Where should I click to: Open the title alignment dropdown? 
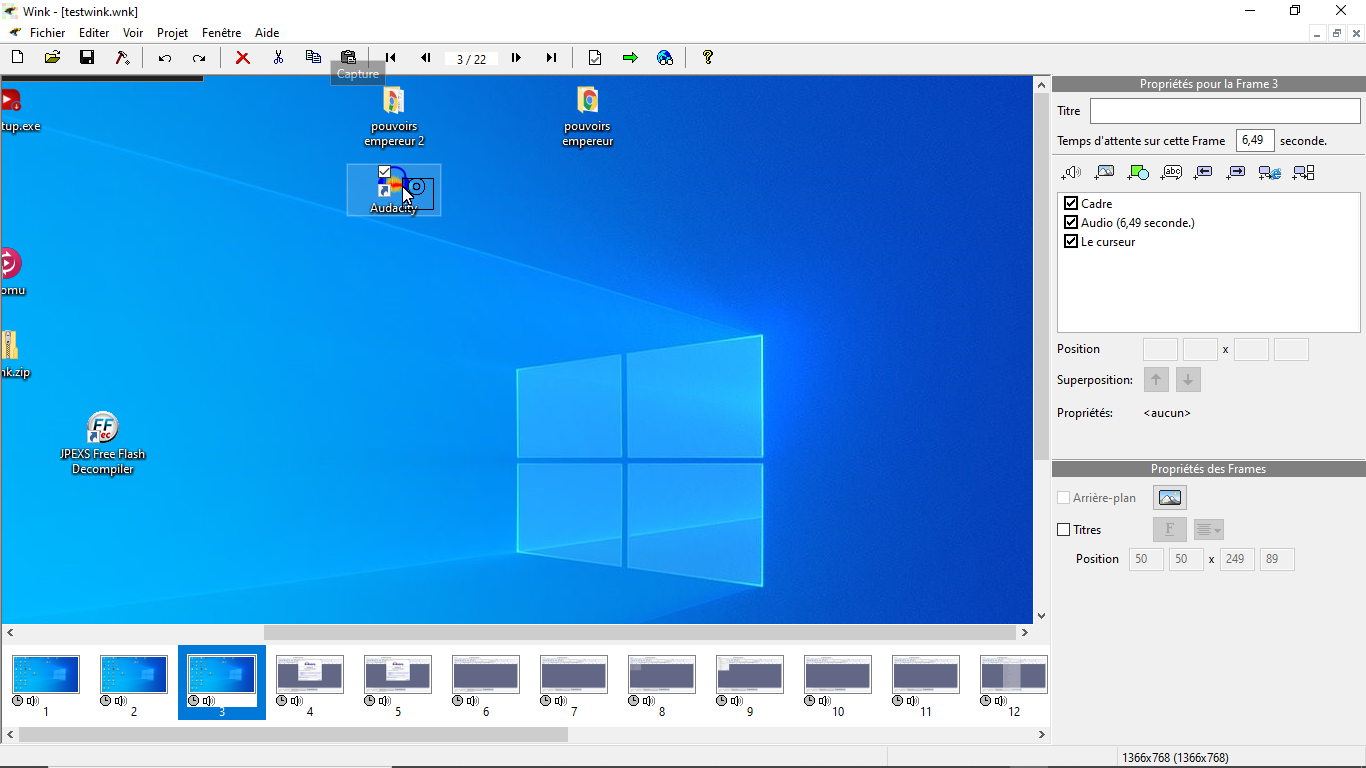coord(1209,530)
